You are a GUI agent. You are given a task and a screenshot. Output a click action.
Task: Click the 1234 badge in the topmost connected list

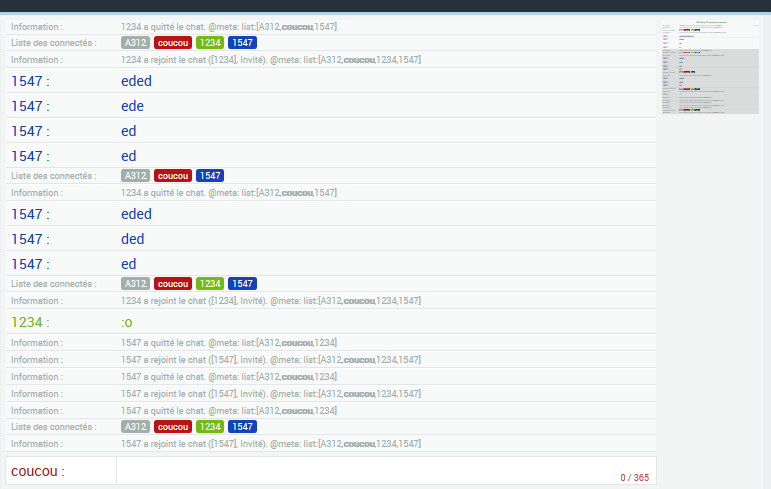210,43
